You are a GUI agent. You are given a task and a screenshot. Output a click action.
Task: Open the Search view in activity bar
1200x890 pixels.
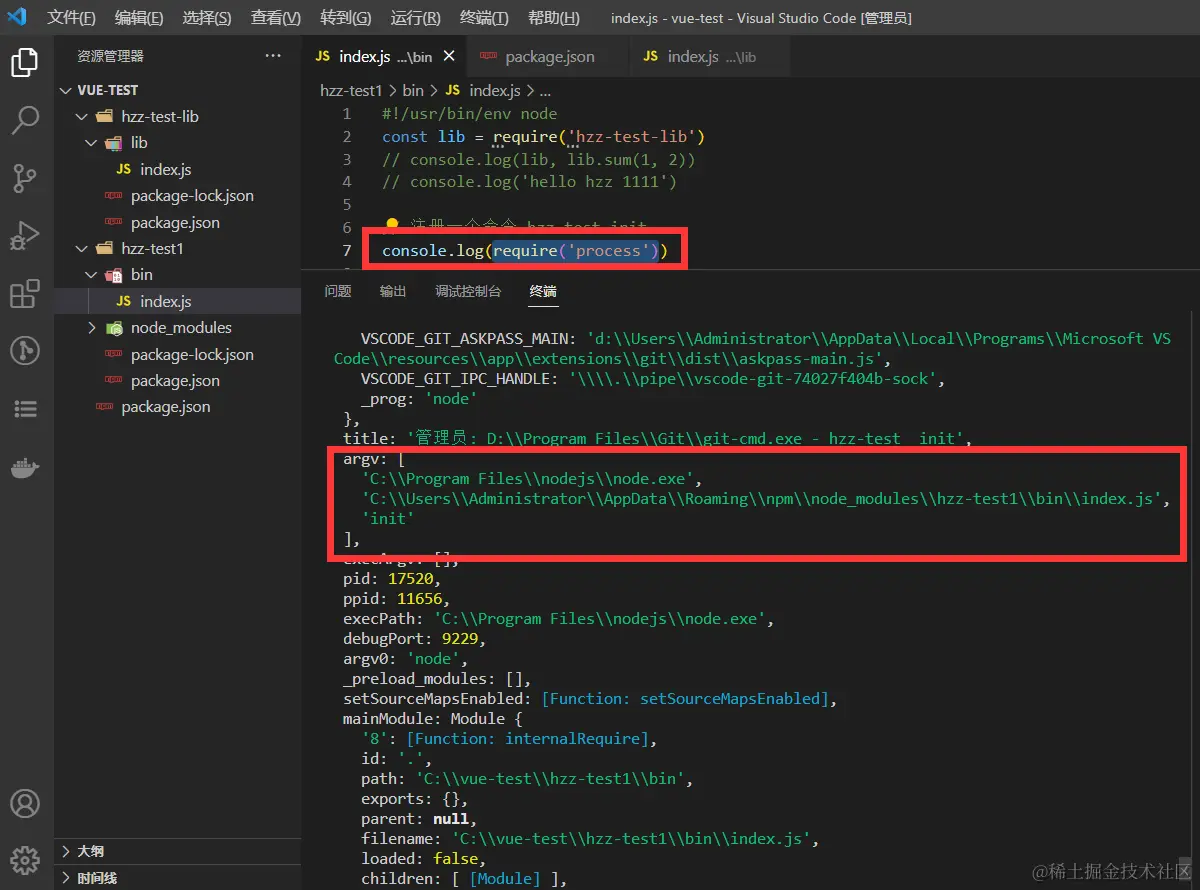click(x=24, y=121)
